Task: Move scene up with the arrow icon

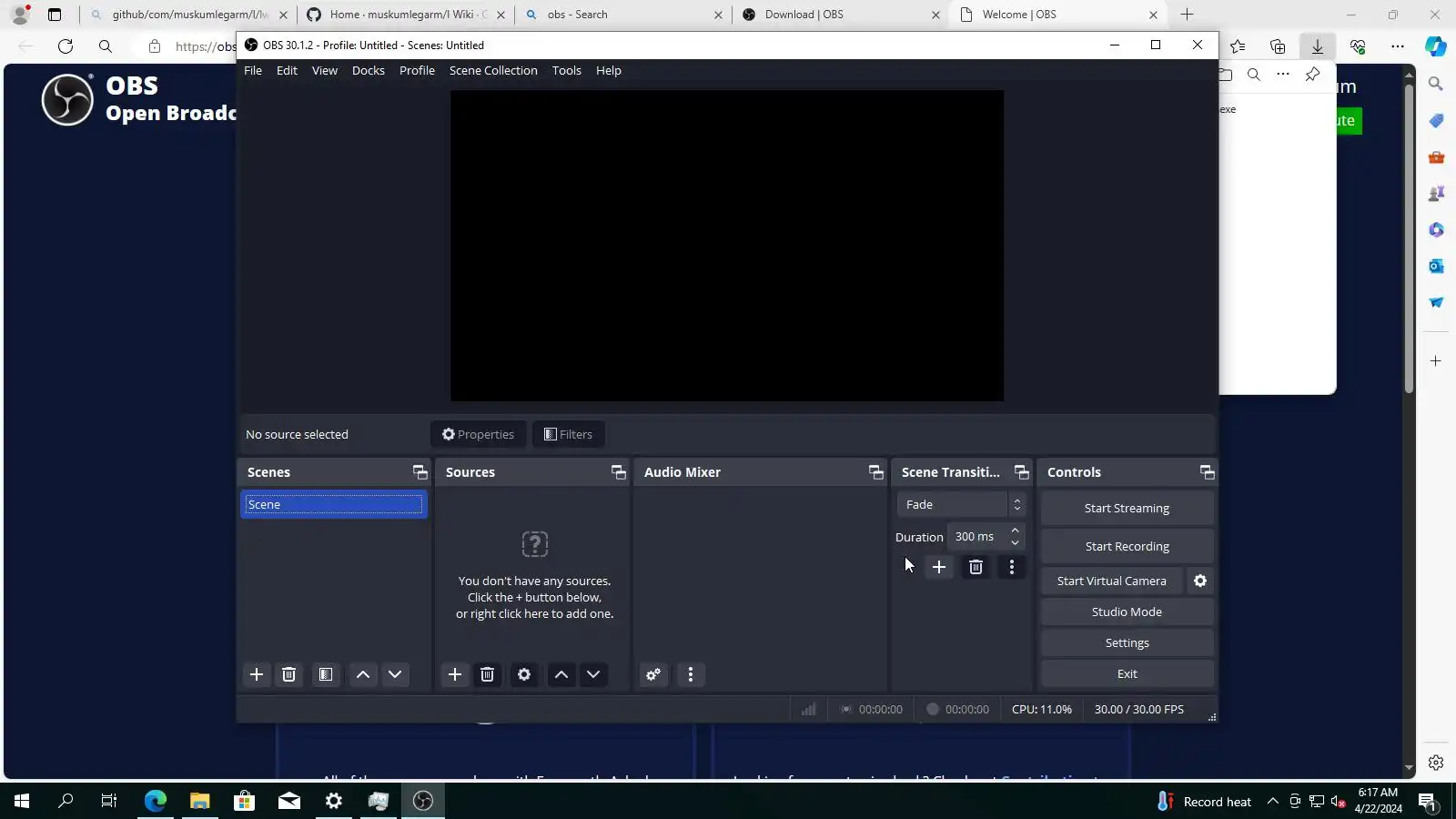Action: click(363, 674)
